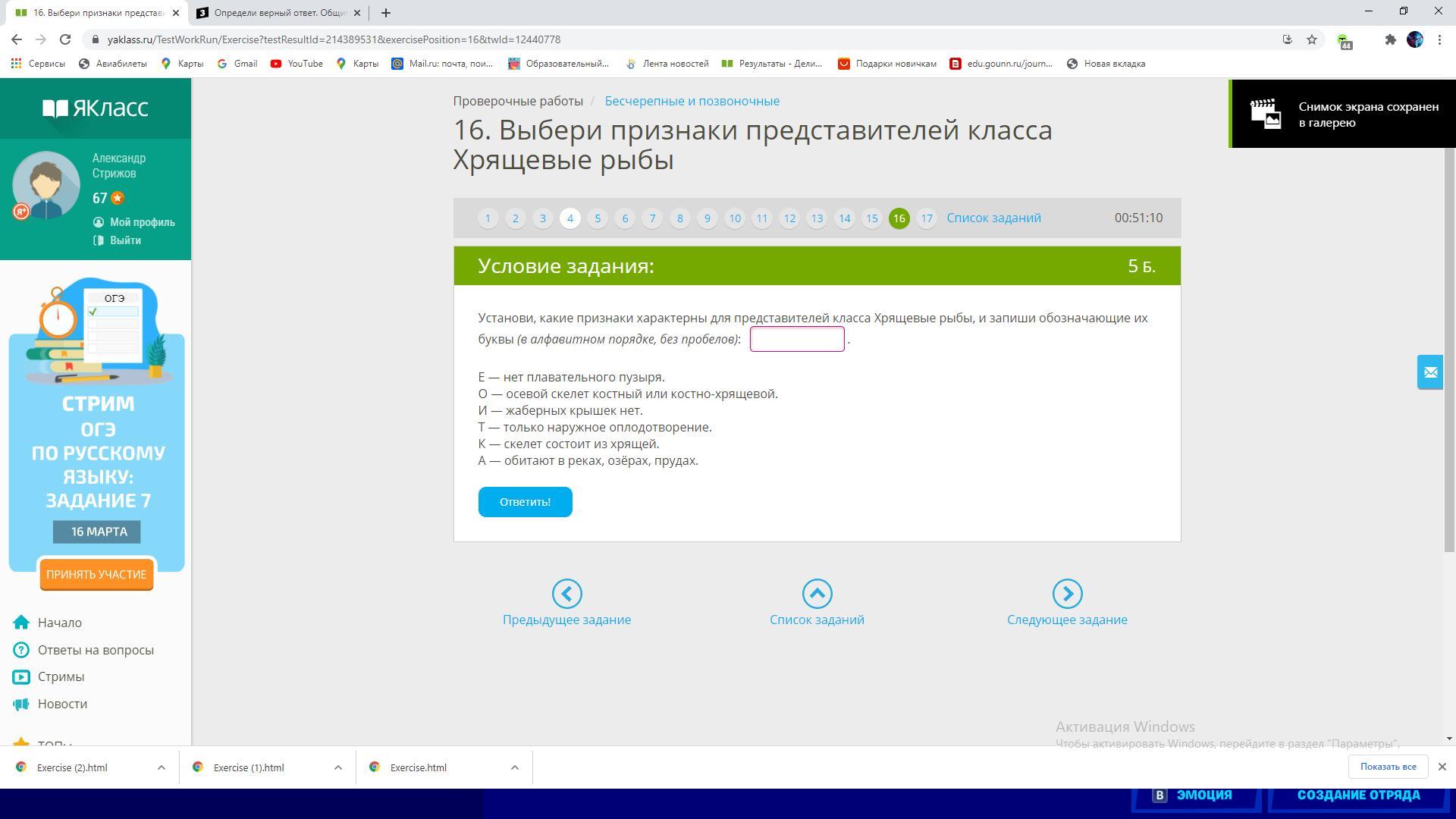
Task: Click the task list up-arrow icon
Action: pos(817,594)
